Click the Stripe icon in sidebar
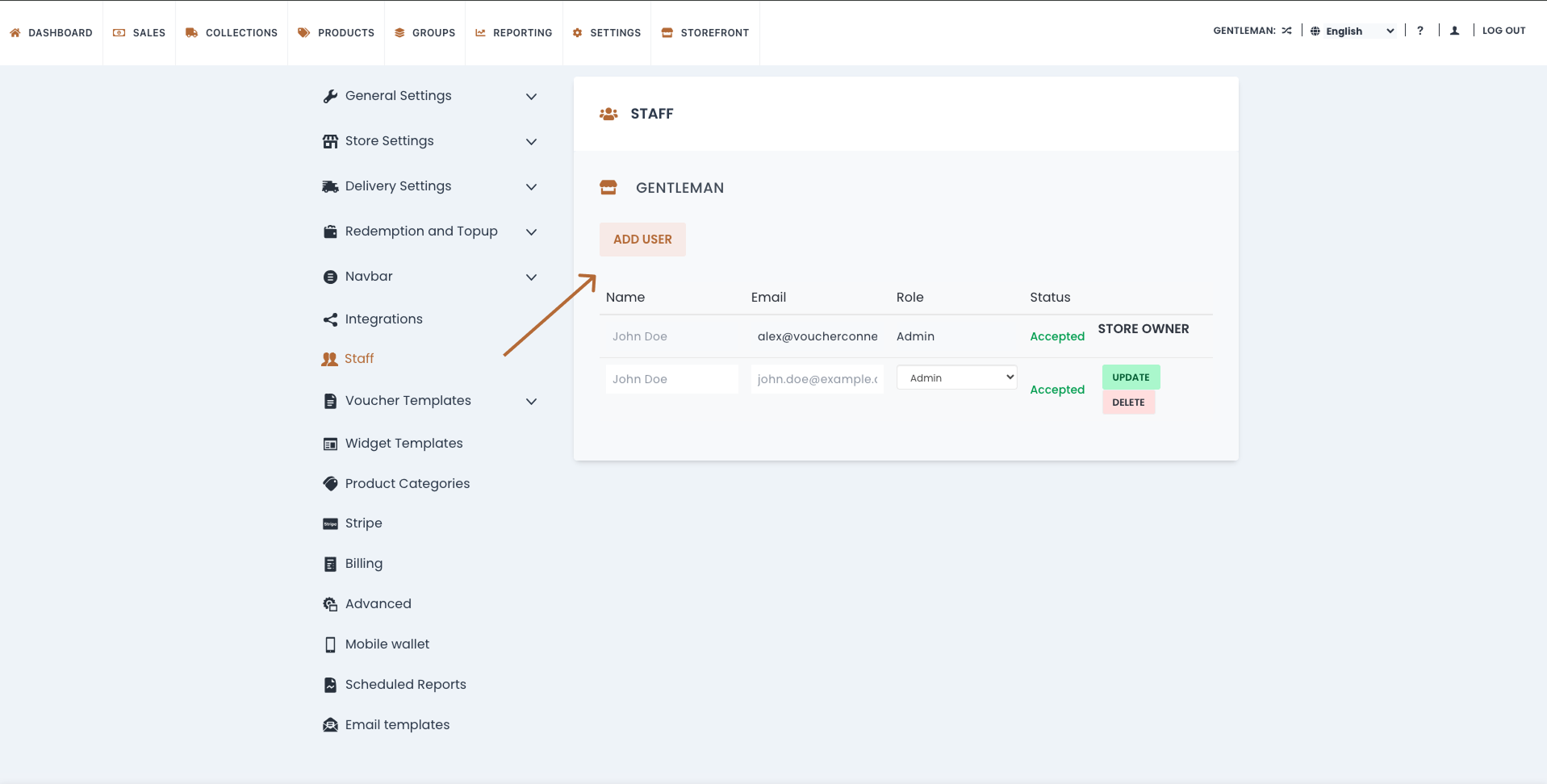Screen dimensions: 1547x784 pyautogui.click(x=330, y=523)
